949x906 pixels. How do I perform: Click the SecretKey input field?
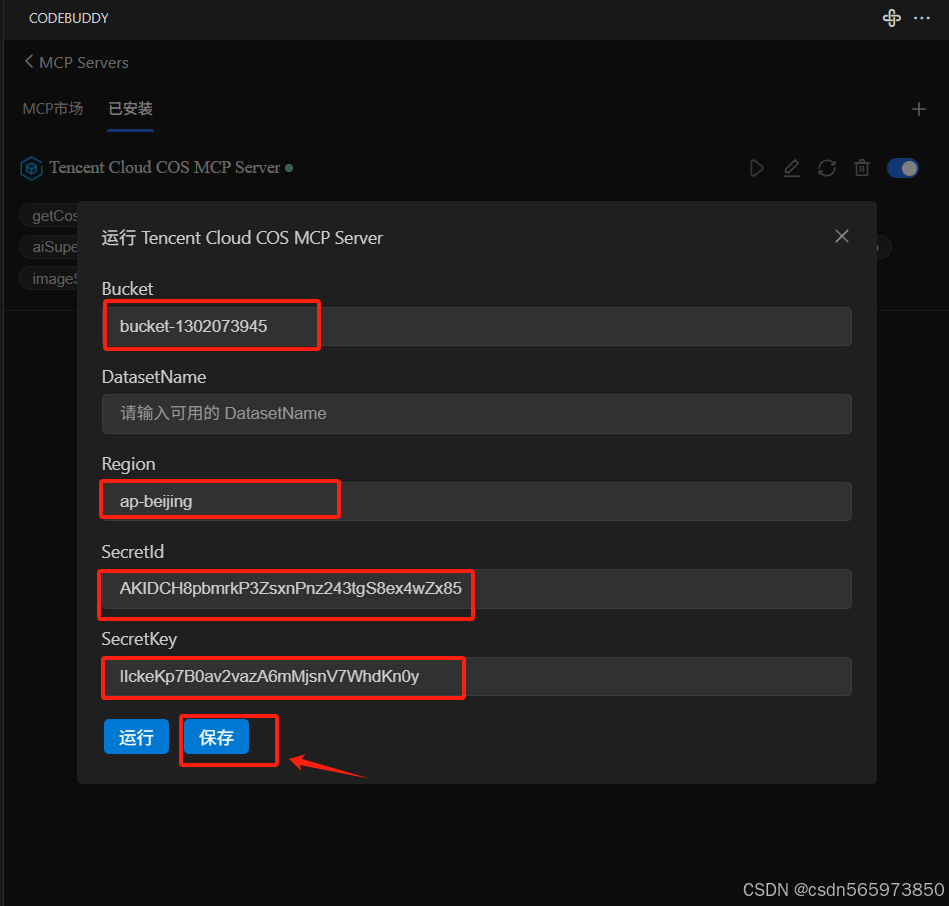pyautogui.click(x=477, y=676)
